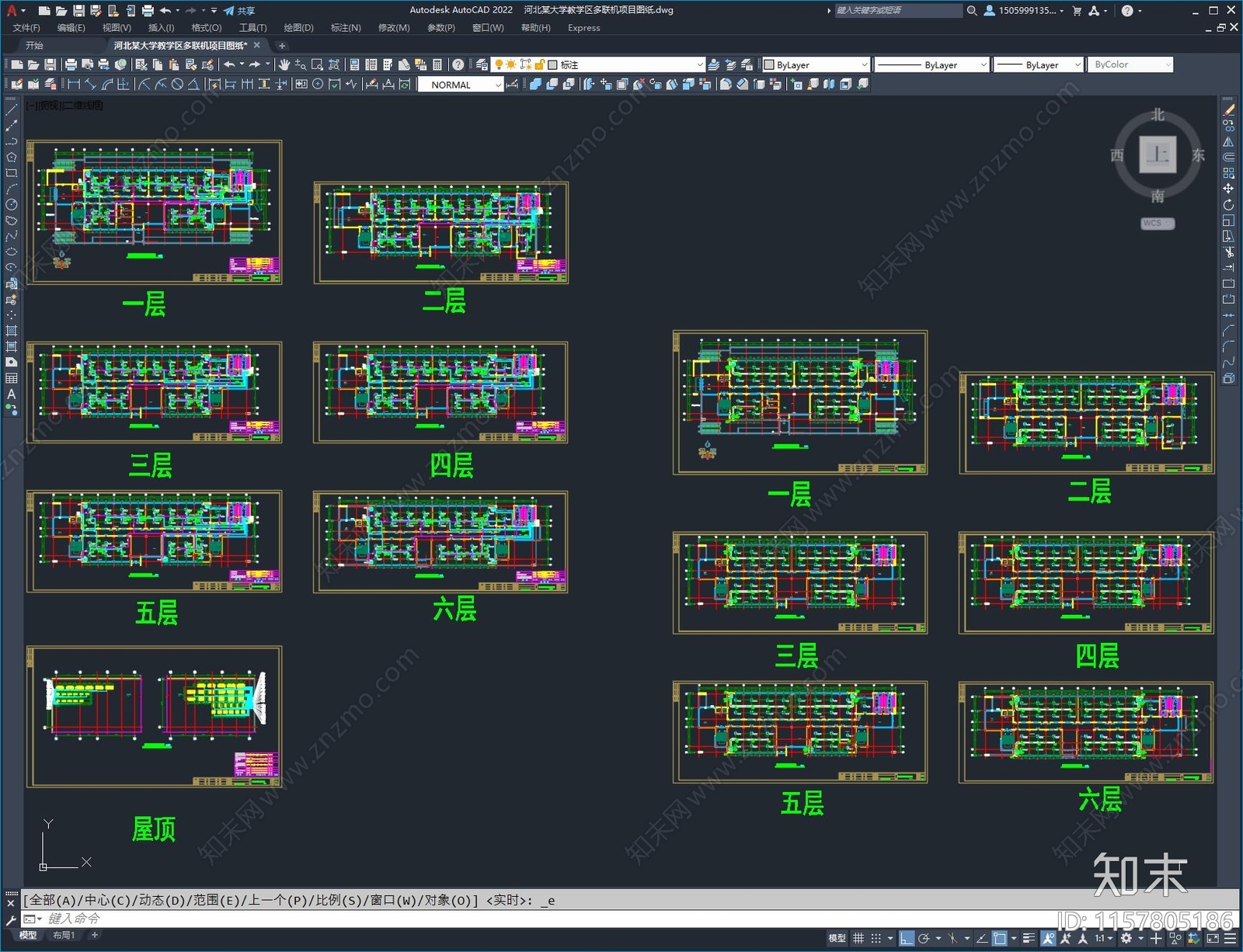Image resolution: width=1243 pixels, height=952 pixels.
Task: Open the 绘图(D) menu
Action: click(x=298, y=28)
